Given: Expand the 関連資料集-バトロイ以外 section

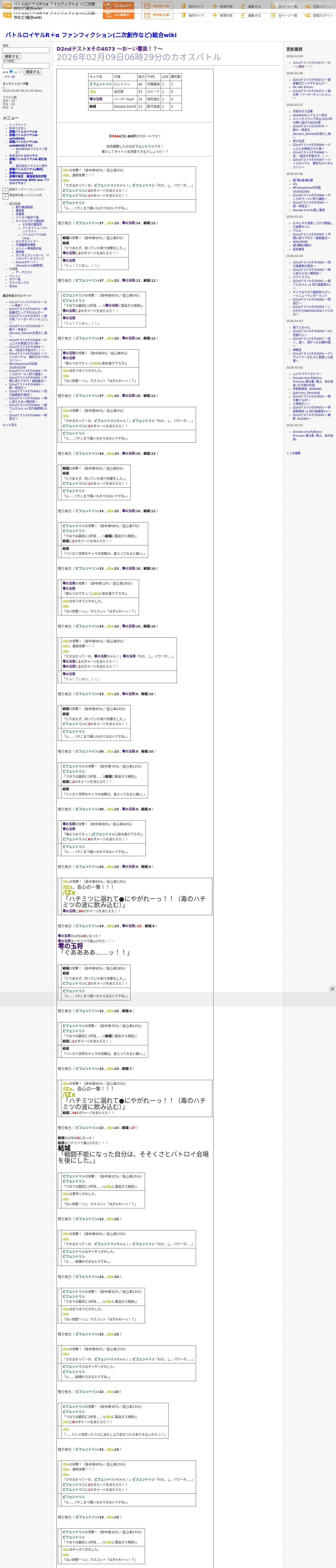Looking at the screenshot, I should (x=5, y=196).
